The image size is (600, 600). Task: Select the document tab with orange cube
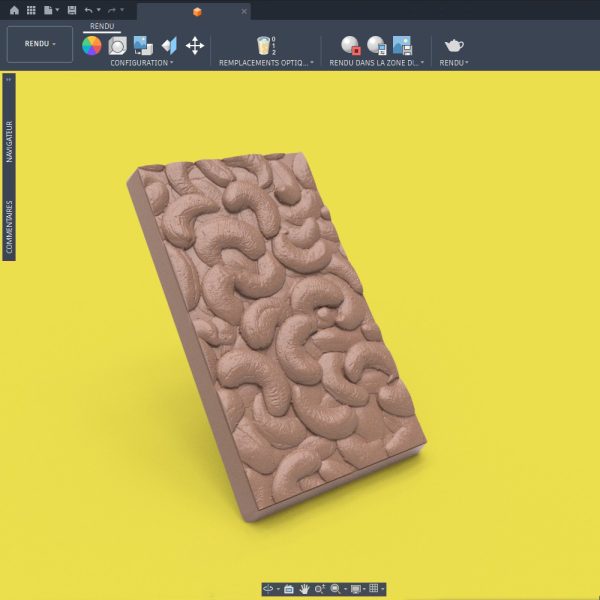coord(194,12)
